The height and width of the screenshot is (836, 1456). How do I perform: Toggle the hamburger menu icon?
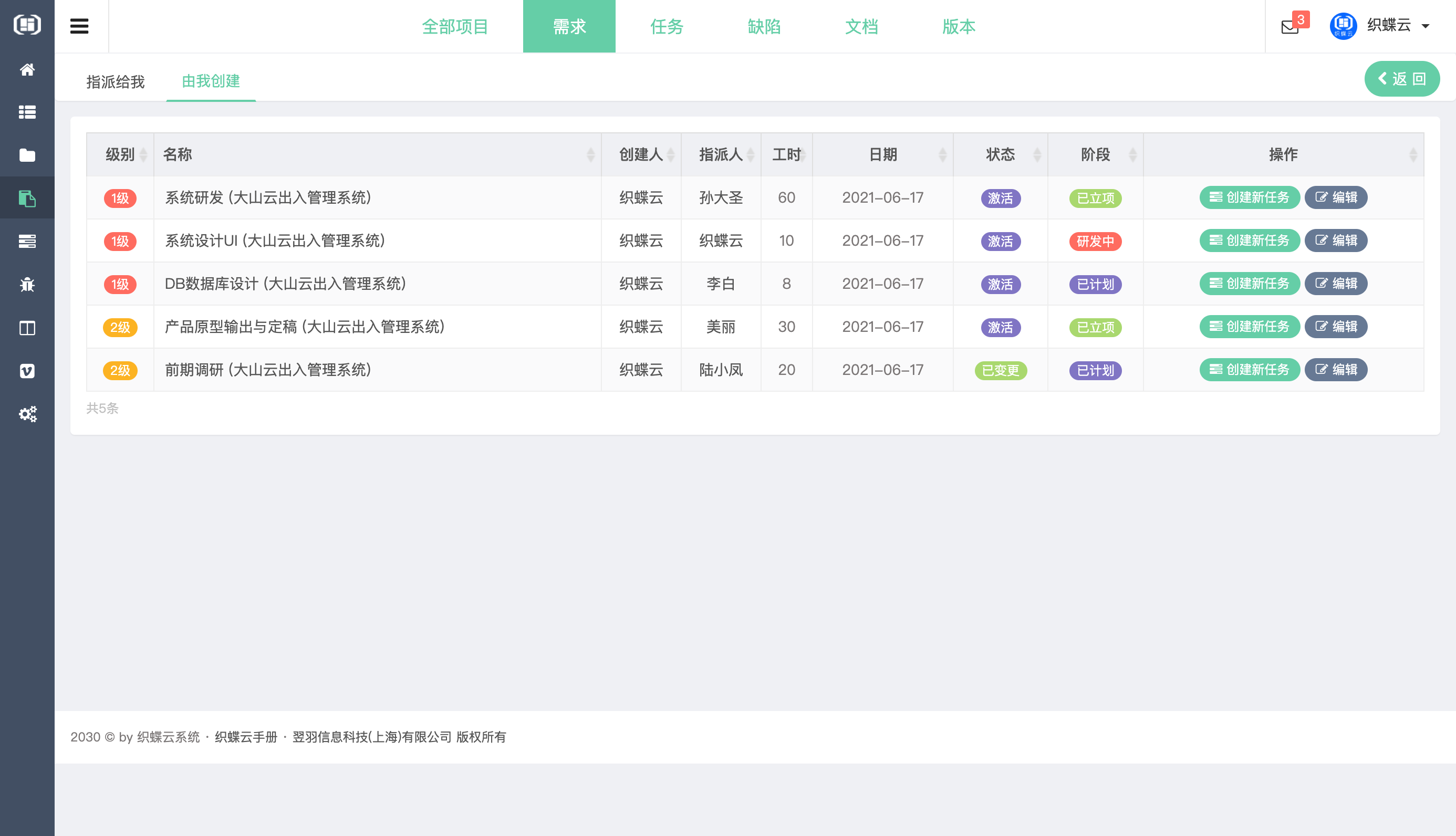79,26
